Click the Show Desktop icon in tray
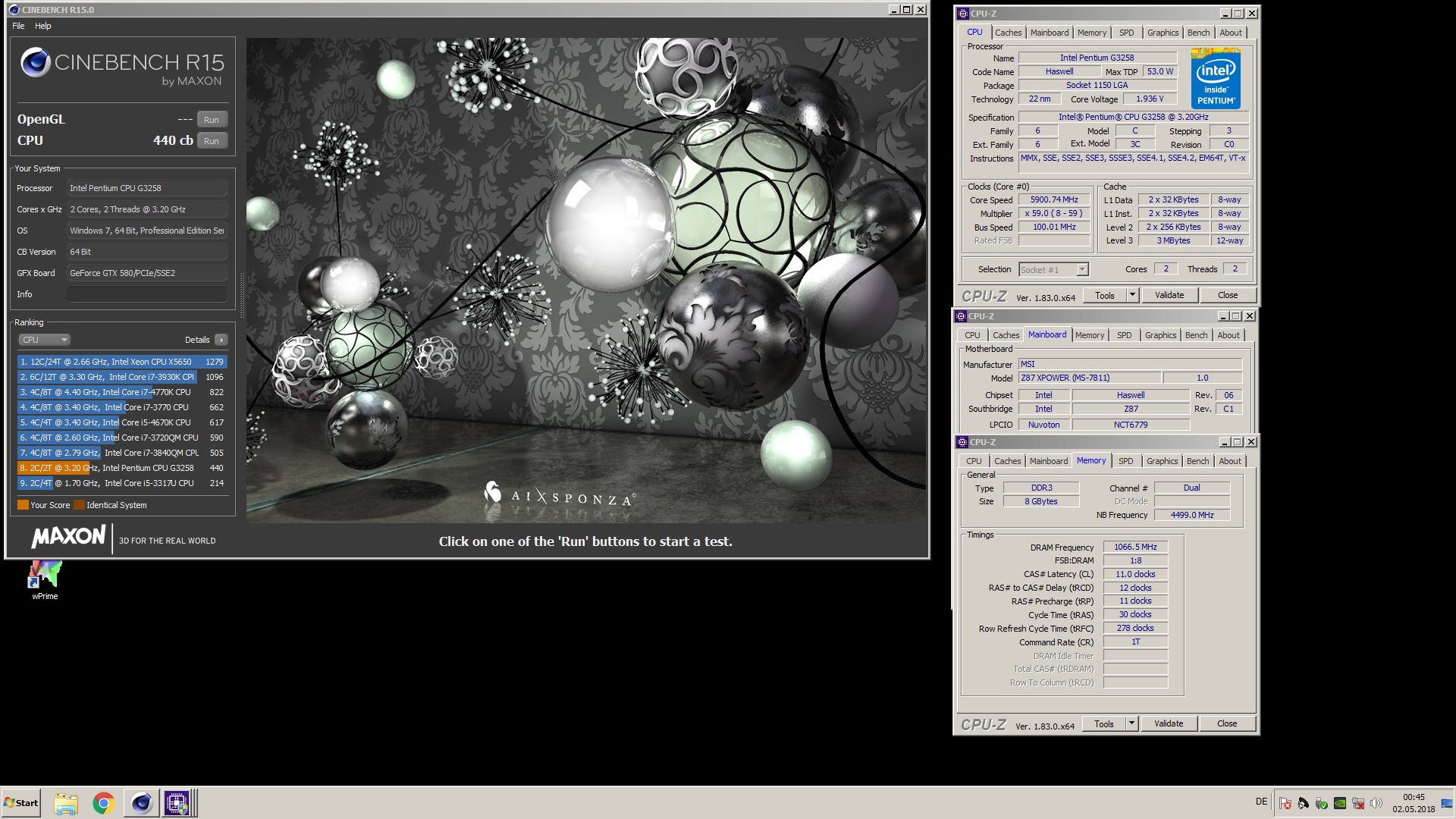Viewport: 1456px width, 819px height. (1447, 803)
